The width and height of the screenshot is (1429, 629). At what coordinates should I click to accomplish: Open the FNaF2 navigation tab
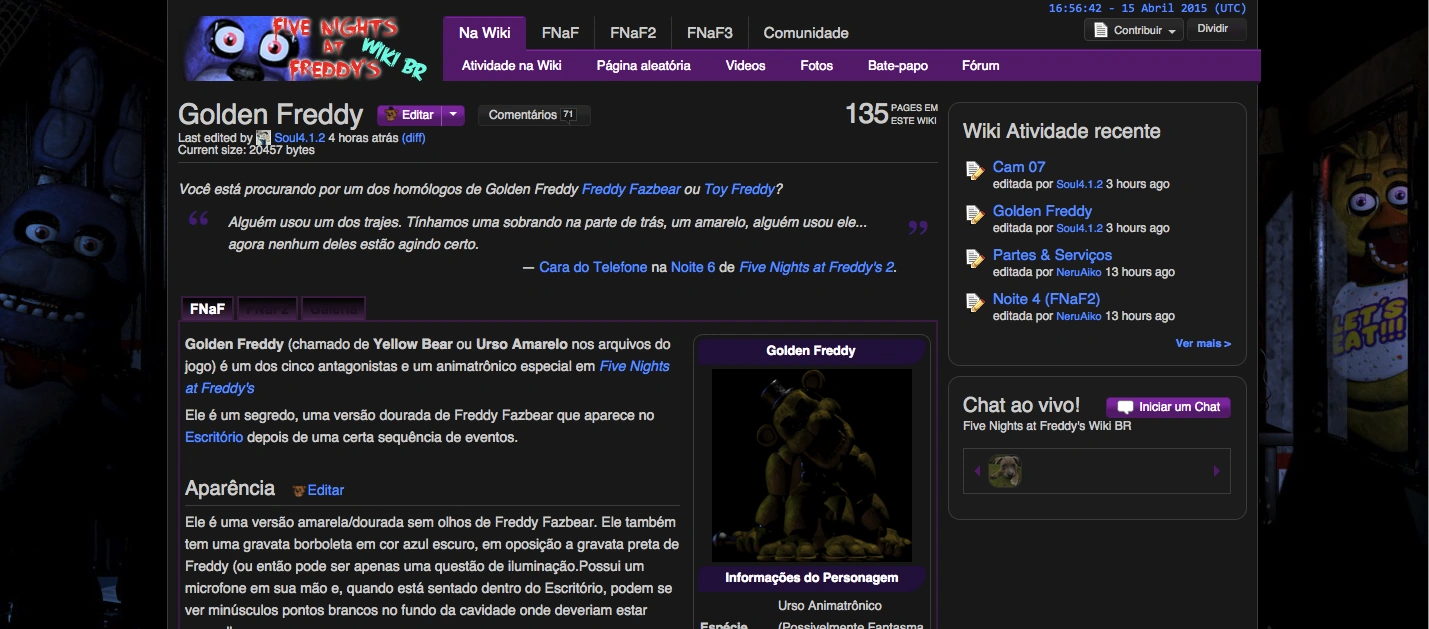[633, 33]
